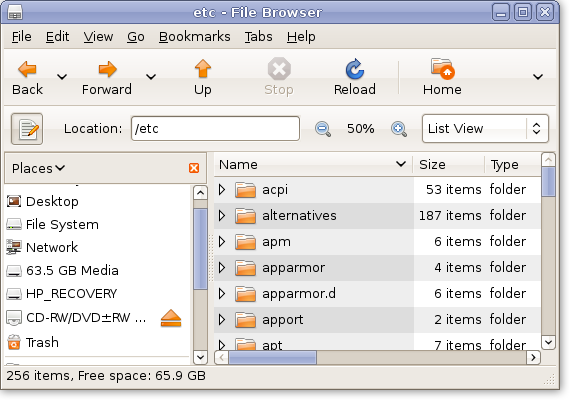Eject the CD-RW/DVD drive
Viewport: 570px width, 400px height.
point(171,318)
